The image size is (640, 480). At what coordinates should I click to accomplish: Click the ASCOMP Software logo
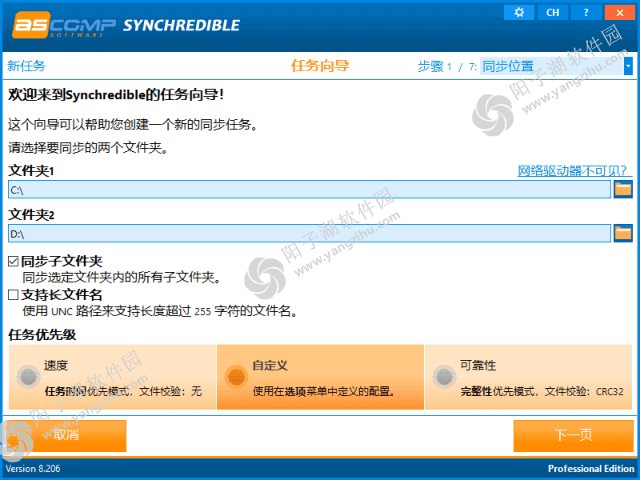[x=64, y=25]
